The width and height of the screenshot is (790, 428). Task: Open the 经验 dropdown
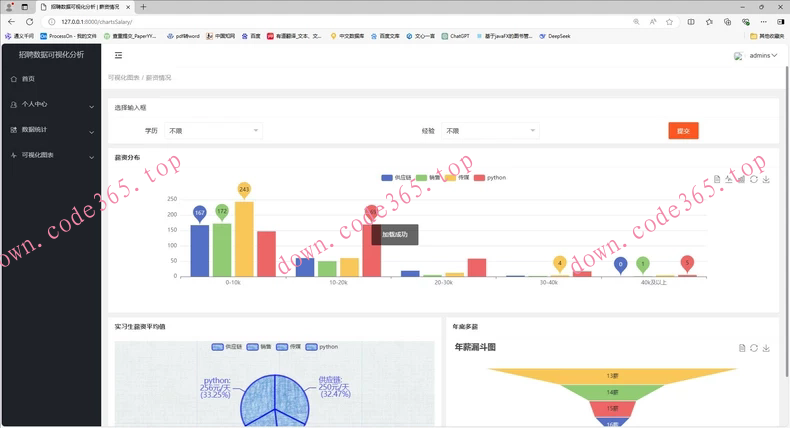pos(490,131)
